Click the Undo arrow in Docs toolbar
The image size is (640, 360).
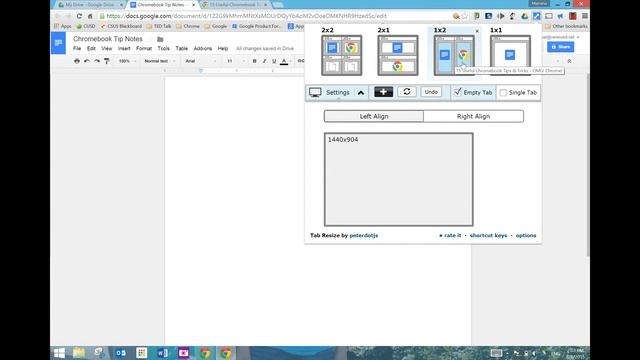(87, 61)
